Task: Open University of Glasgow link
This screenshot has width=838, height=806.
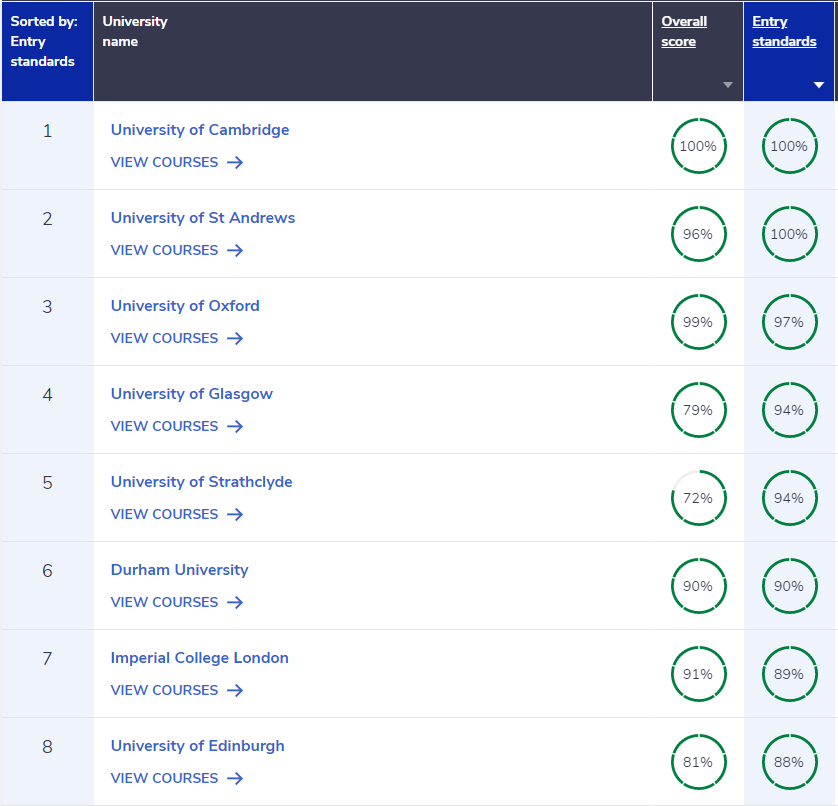Action: [192, 394]
